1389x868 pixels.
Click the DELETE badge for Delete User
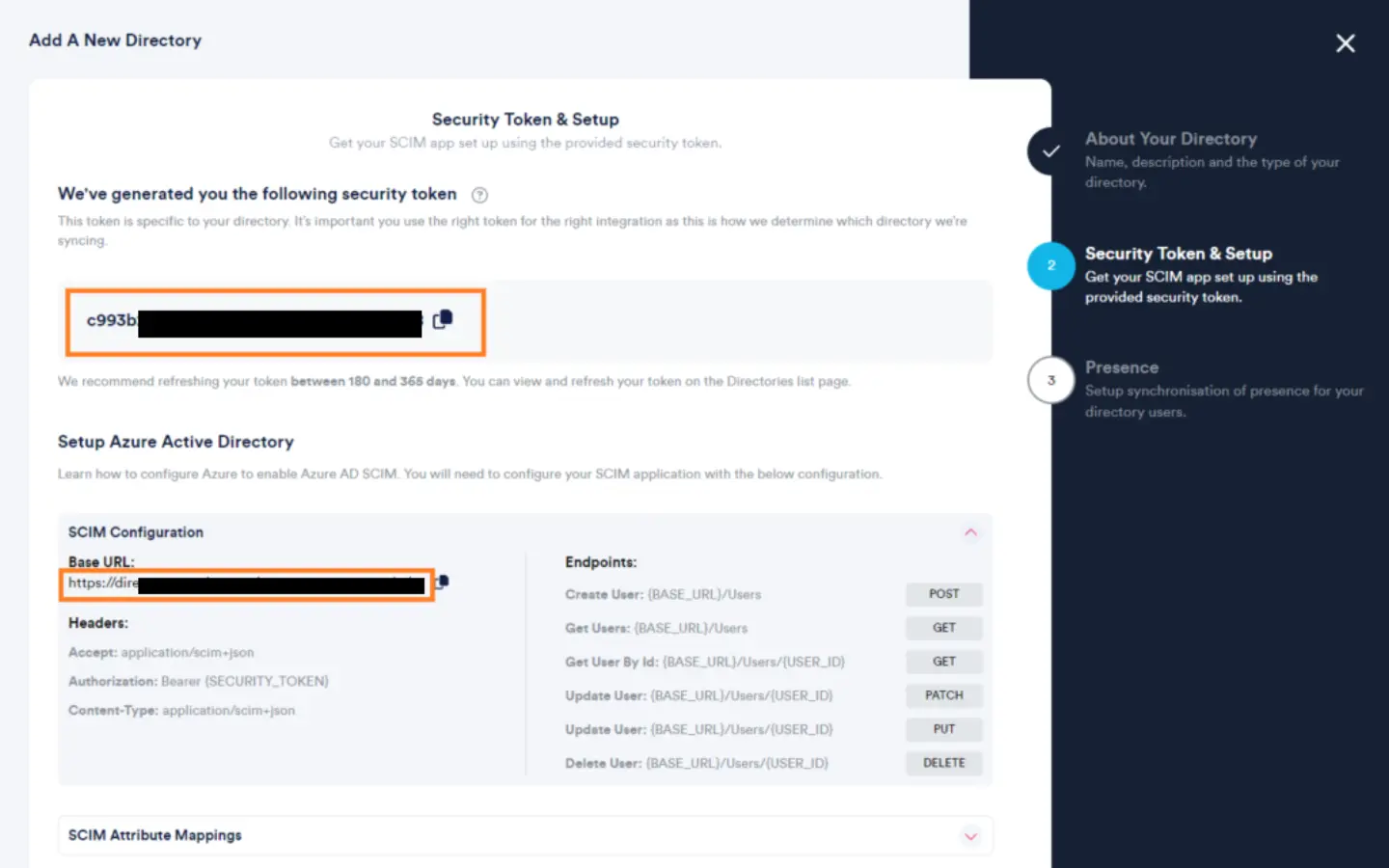[943, 763]
